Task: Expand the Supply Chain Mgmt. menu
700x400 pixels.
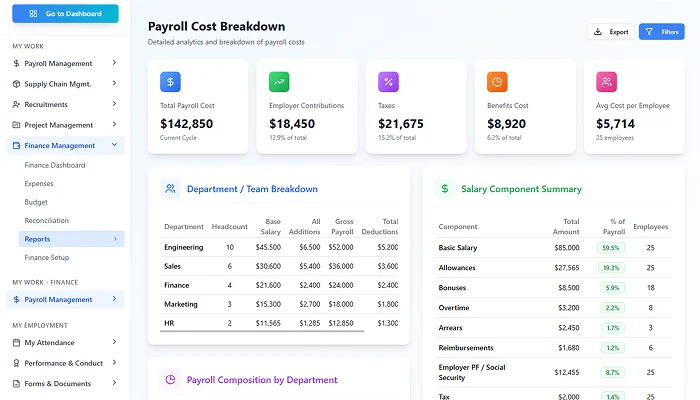Action: point(114,84)
